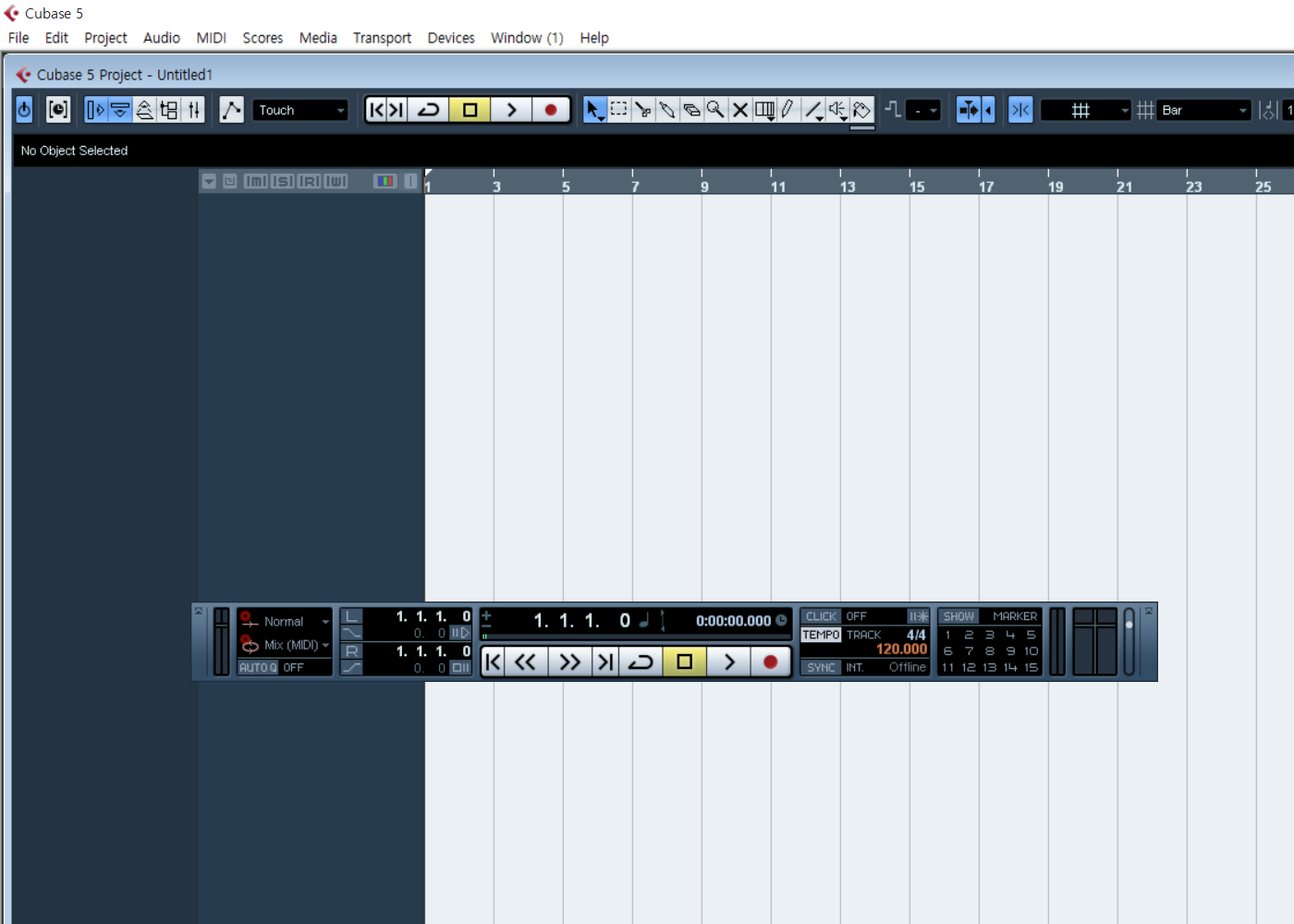Toggle Show Event Infoline button
The image size is (1294, 924).
coord(120,110)
